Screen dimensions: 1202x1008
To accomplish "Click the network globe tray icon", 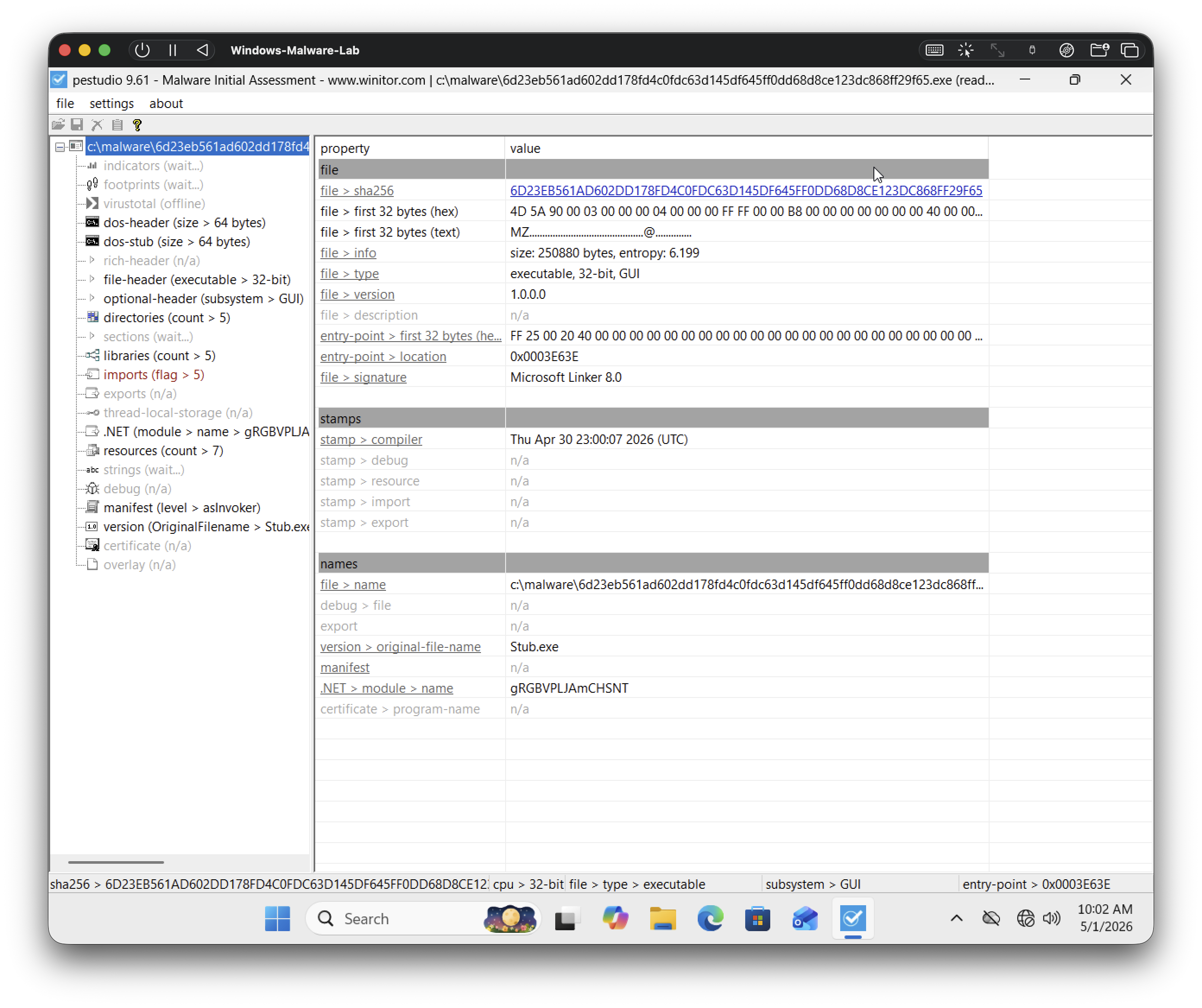I will (1025, 919).
